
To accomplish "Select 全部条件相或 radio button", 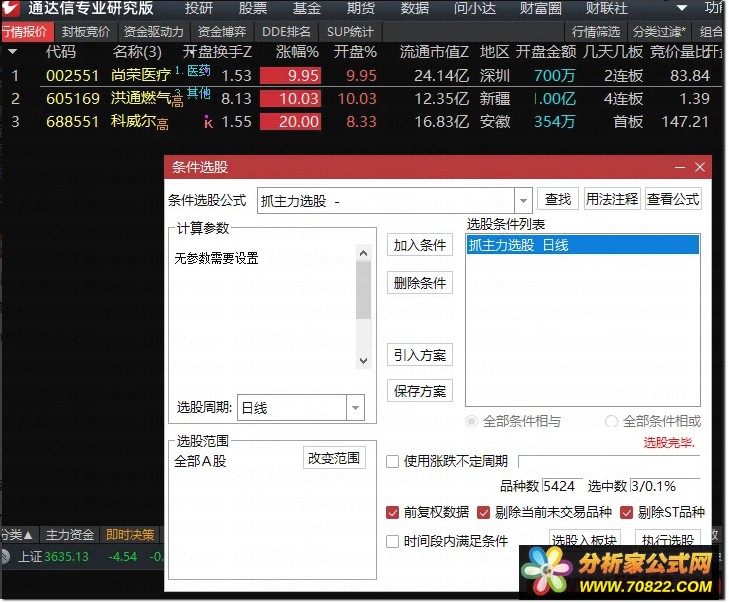I will tap(611, 421).
